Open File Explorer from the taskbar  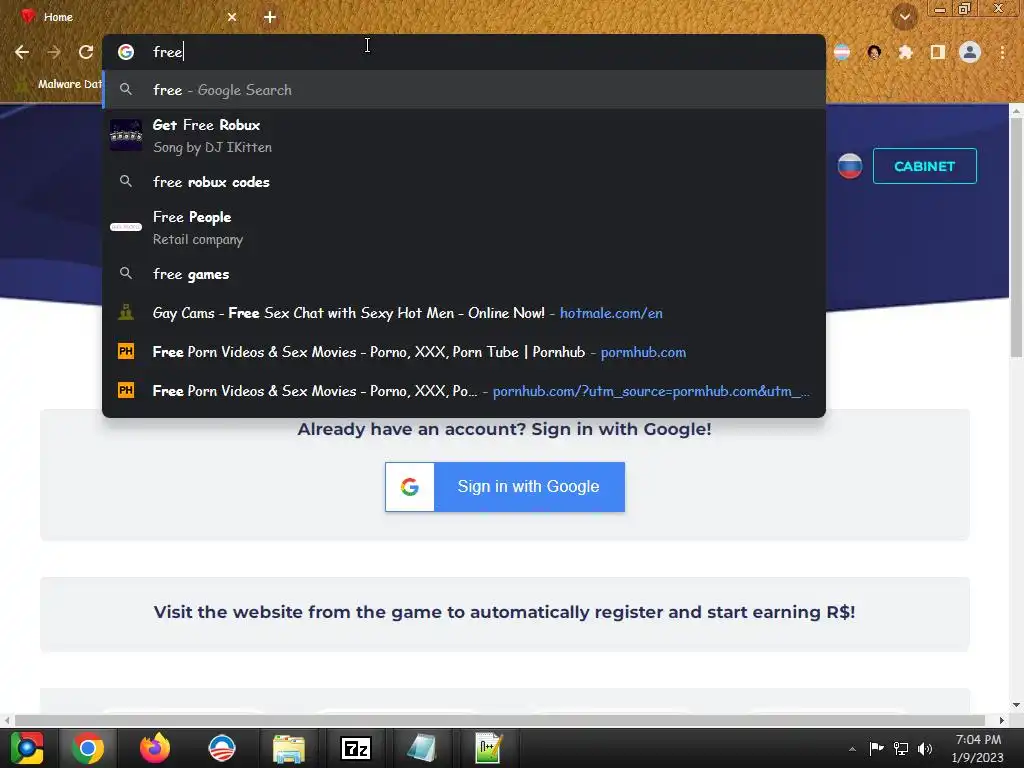289,748
